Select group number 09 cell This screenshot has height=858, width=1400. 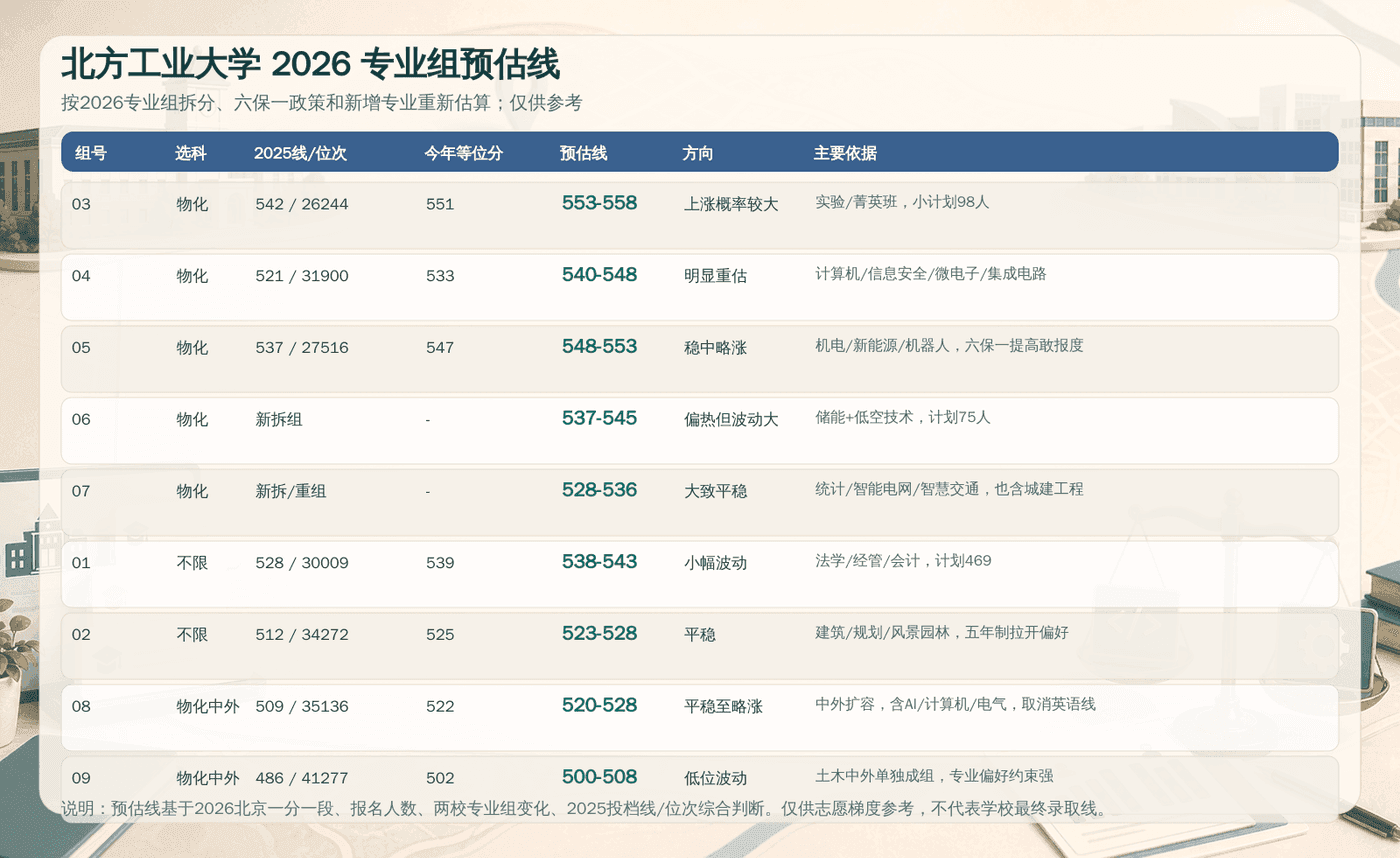coord(81,778)
